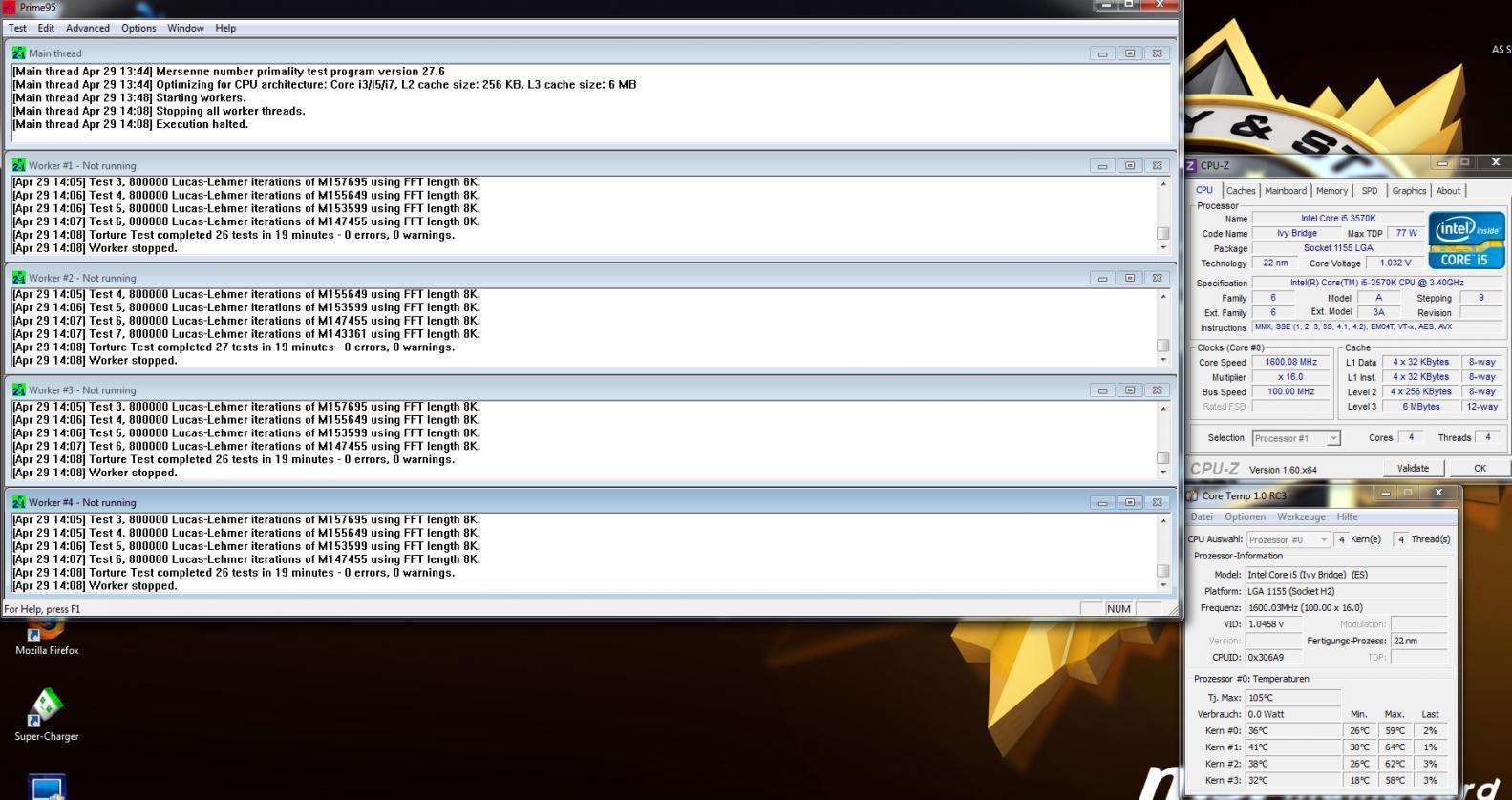
Task: Click the Validate button in CPU-Z
Action: point(1413,468)
